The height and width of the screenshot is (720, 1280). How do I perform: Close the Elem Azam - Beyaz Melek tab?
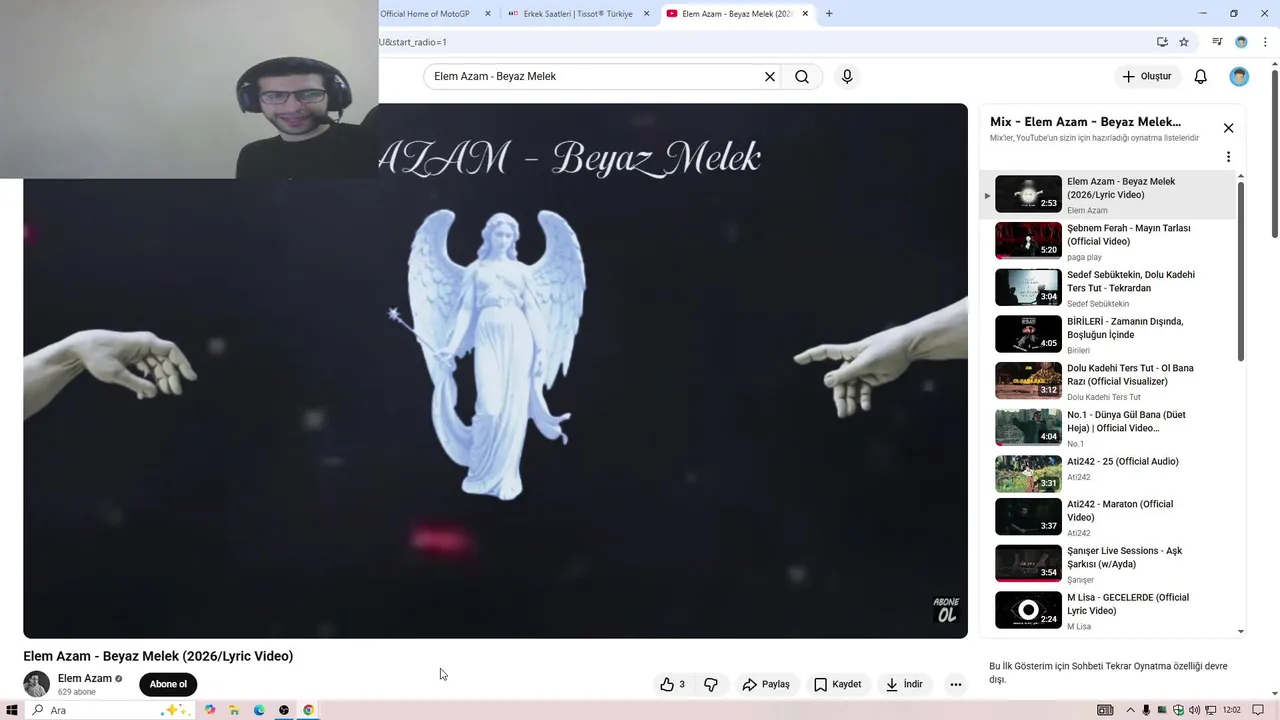click(x=805, y=14)
